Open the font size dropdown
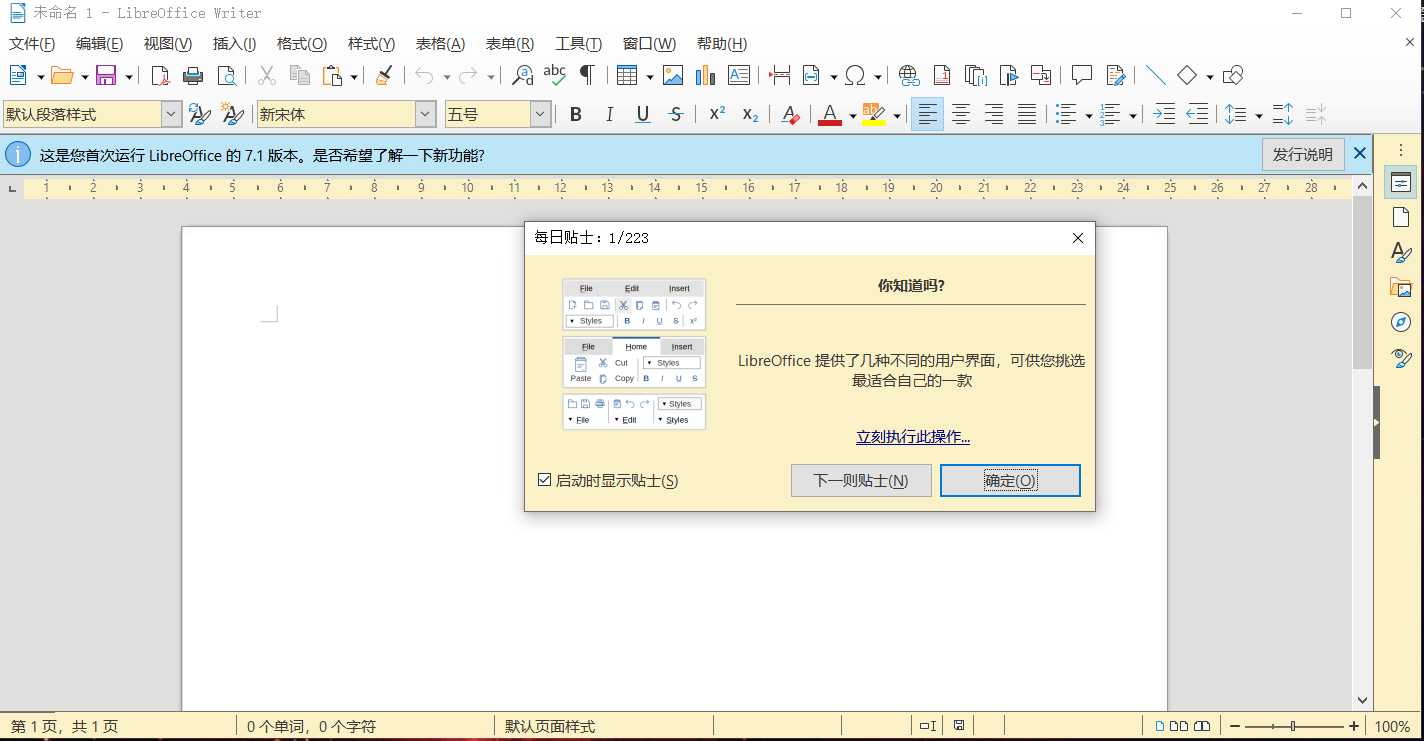1424x741 pixels. click(x=539, y=114)
